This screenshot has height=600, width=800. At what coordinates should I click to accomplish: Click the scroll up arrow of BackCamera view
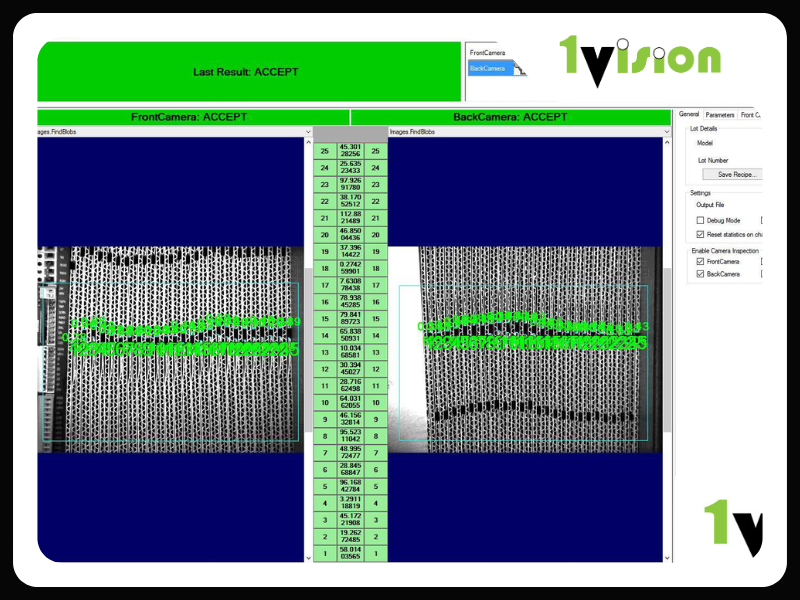pyautogui.click(x=667, y=143)
